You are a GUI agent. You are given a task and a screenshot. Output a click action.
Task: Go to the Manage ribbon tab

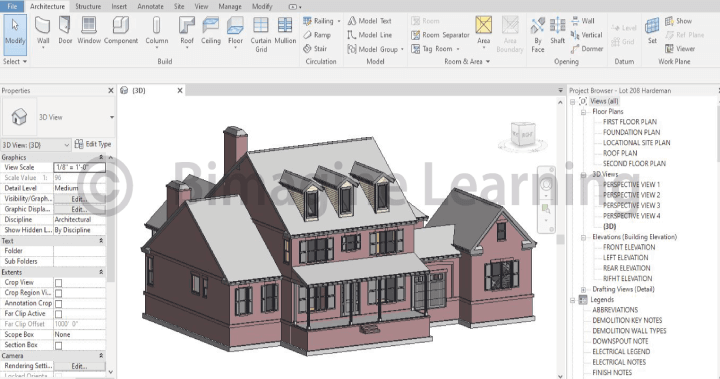point(230,6)
